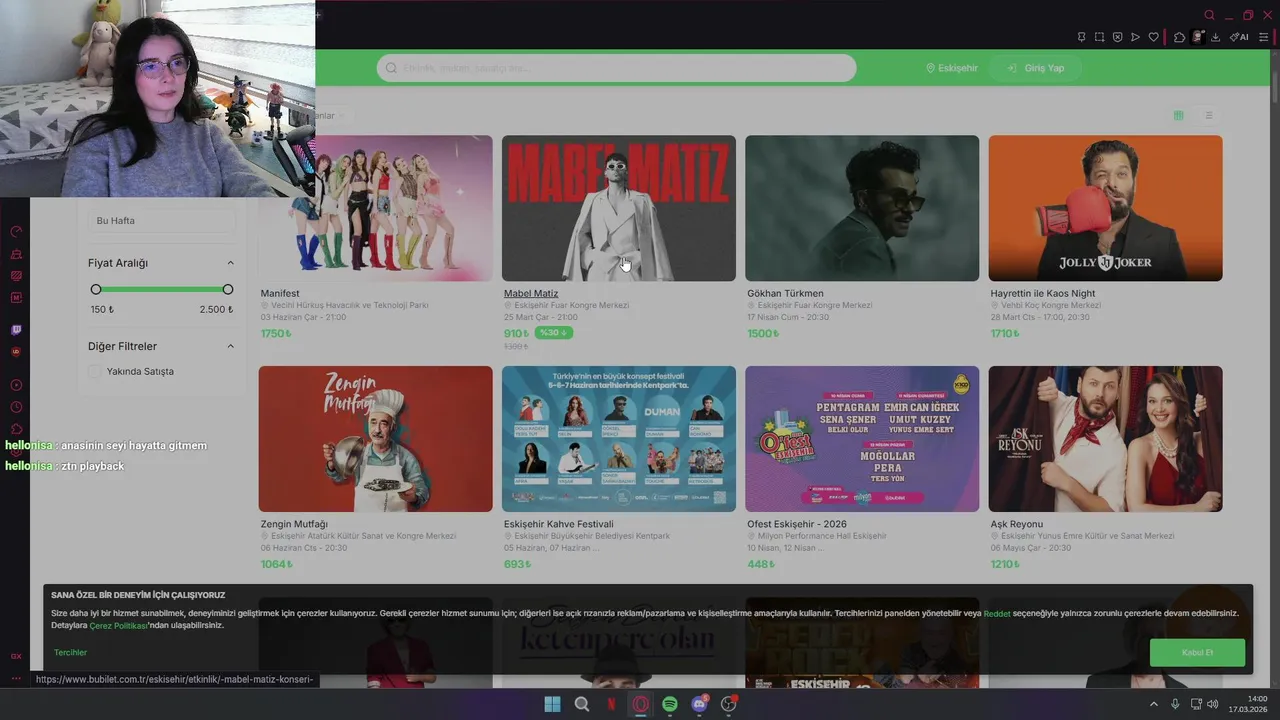This screenshot has width=1280, height=720.
Task: Open Netflix from the taskbar
Action: (611, 704)
